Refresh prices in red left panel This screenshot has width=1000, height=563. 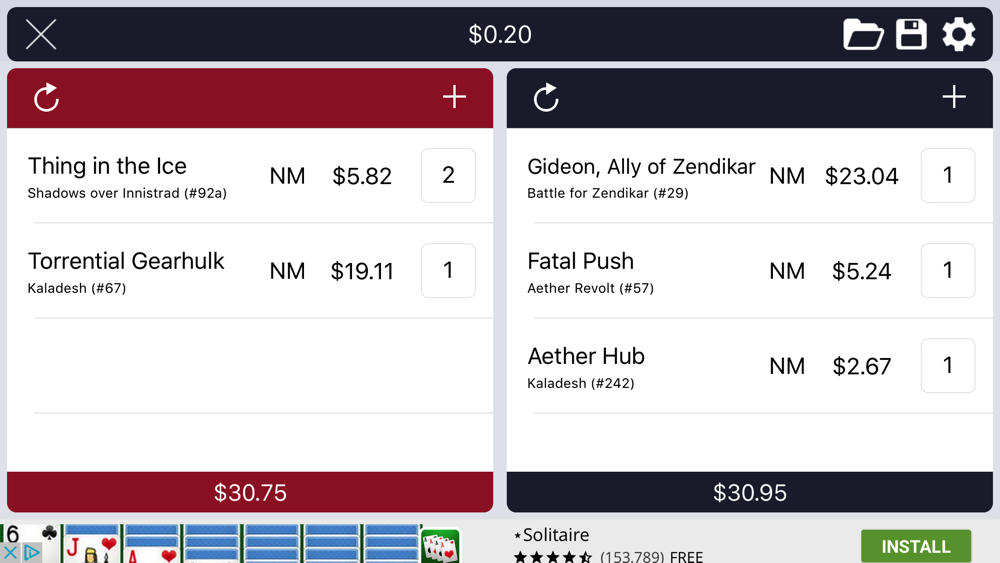tap(47, 98)
